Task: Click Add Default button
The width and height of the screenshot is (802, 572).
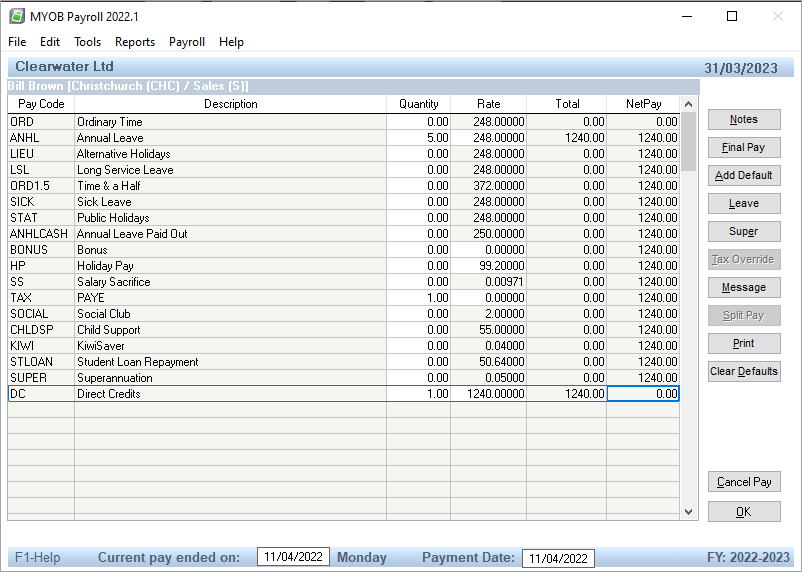Action: 743,176
